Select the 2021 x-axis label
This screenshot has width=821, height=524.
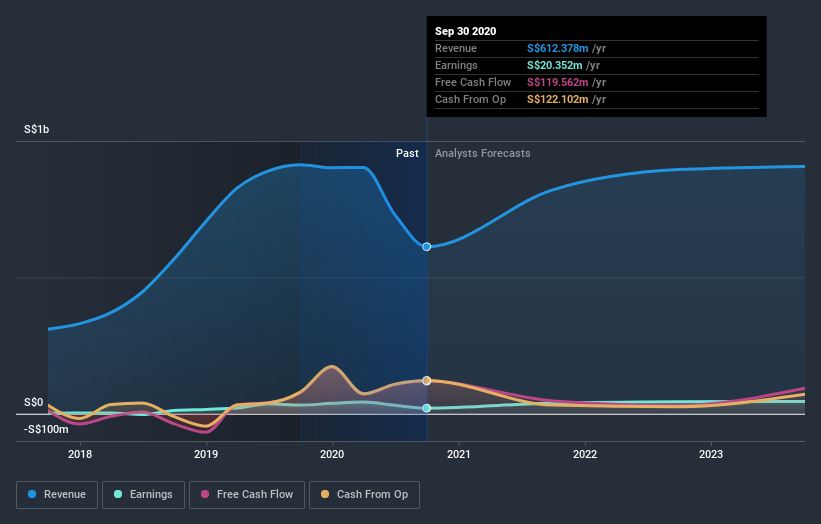click(459, 454)
